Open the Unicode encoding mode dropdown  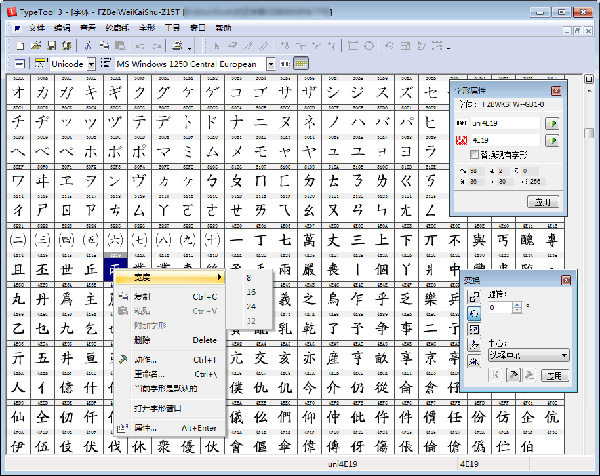(91, 64)
